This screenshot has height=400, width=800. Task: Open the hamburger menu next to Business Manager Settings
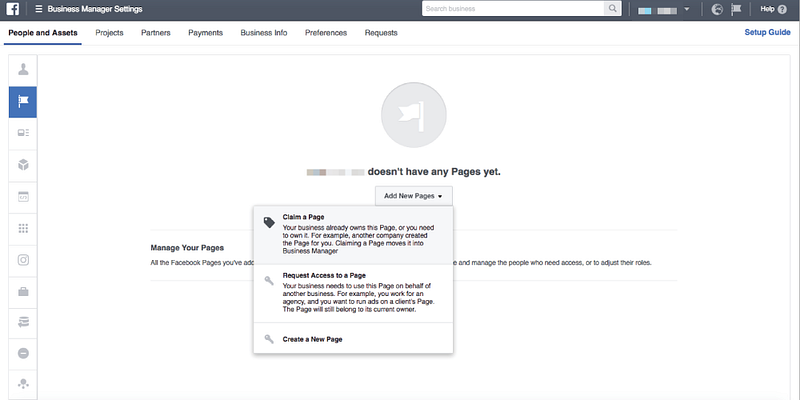[39, 9]
